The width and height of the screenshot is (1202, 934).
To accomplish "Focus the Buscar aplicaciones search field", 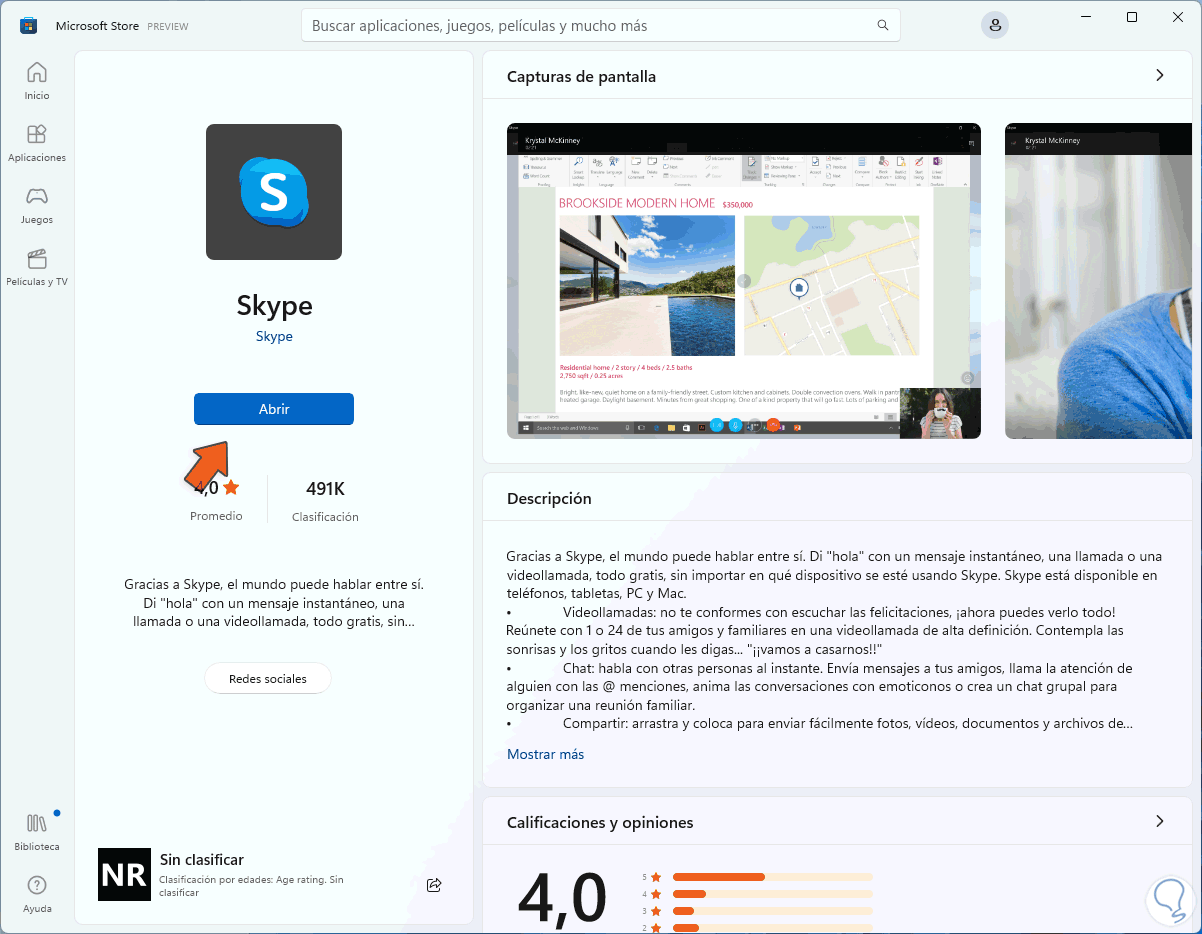I will [601, 25].
